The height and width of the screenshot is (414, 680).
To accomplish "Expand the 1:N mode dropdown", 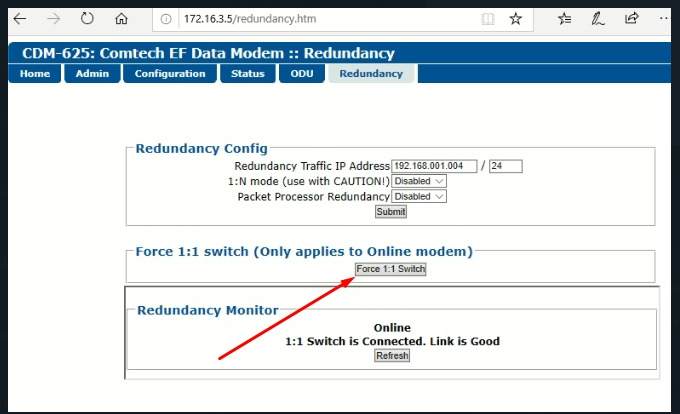I will click(x=419, y=181).
